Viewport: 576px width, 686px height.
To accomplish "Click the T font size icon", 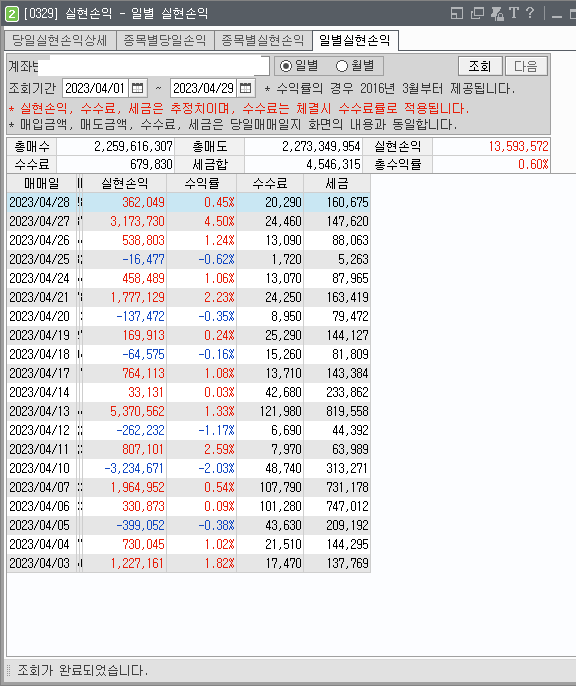I will 514,13.
